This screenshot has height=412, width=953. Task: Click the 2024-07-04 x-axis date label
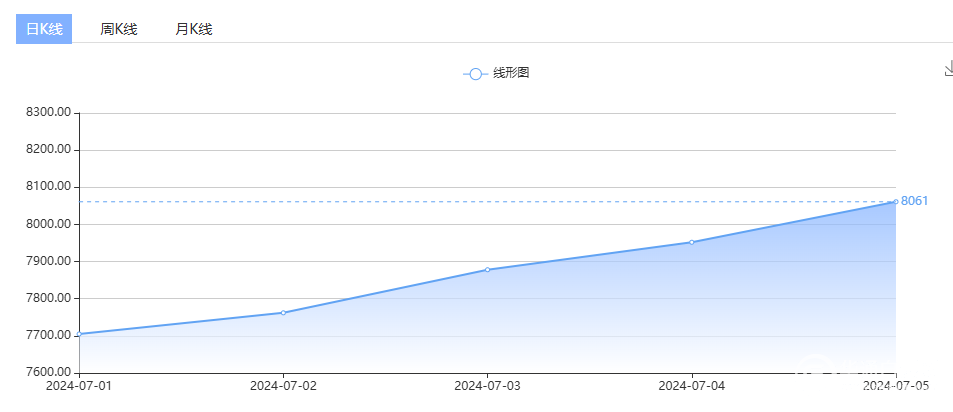692,385
